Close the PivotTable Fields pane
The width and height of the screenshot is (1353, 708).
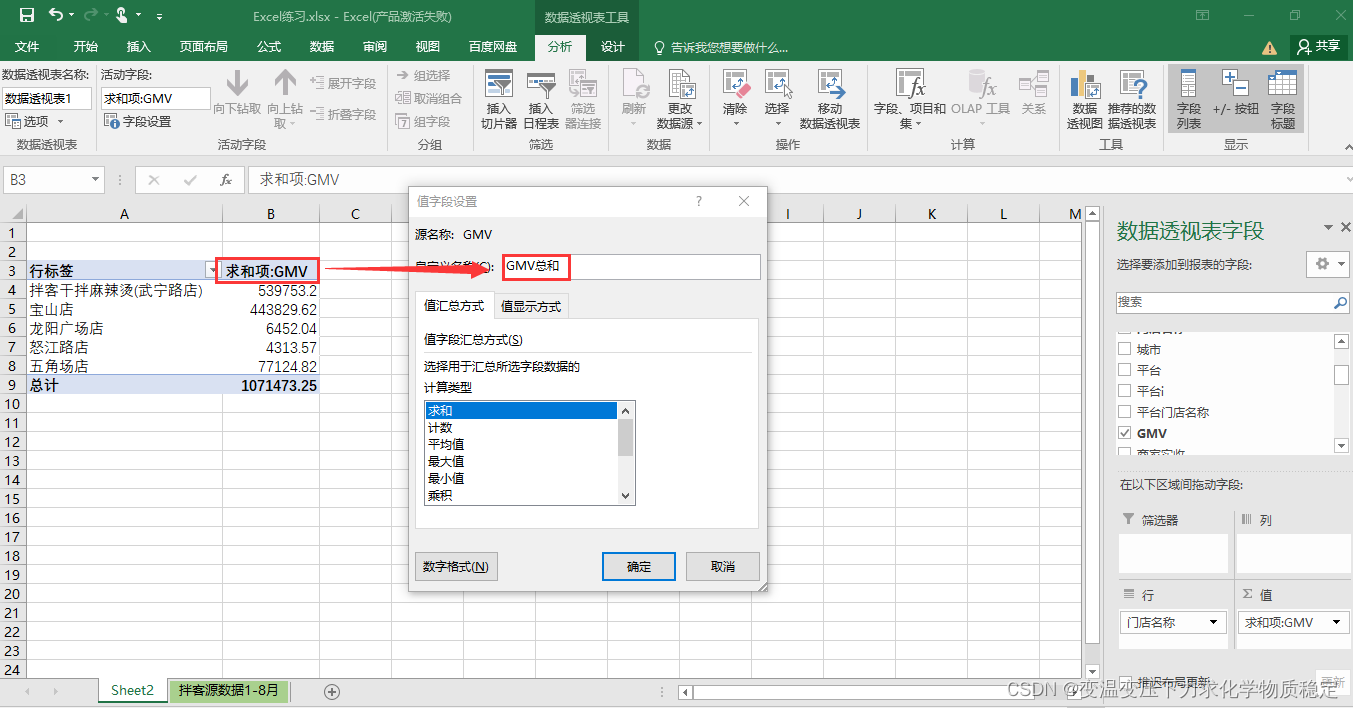click(x=1345, y=227)
